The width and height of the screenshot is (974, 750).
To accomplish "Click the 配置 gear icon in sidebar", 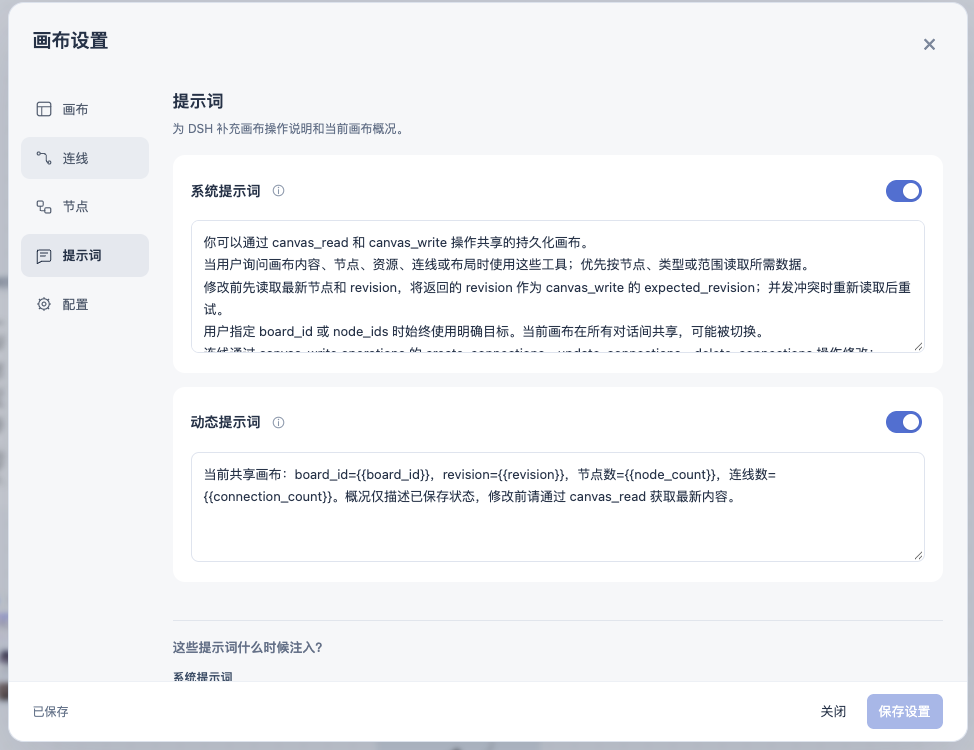I will click(43, 304).
